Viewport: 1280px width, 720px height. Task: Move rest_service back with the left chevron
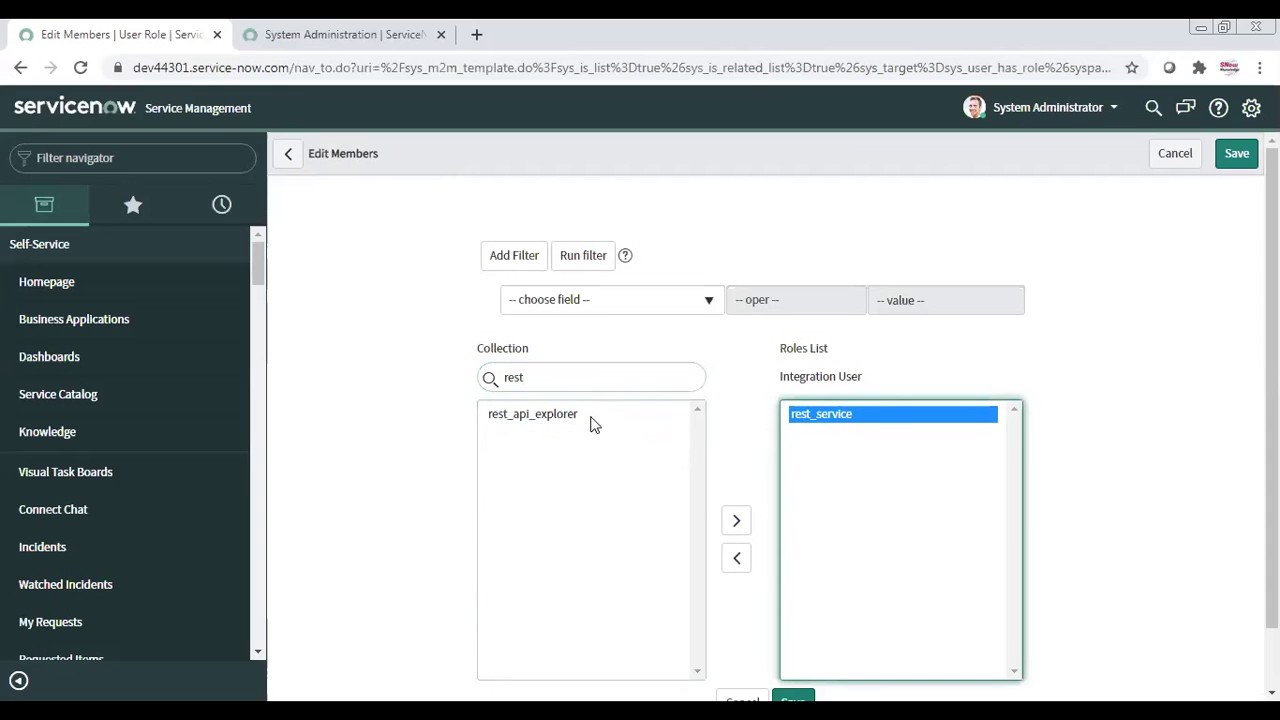click(x=736, y=557)
